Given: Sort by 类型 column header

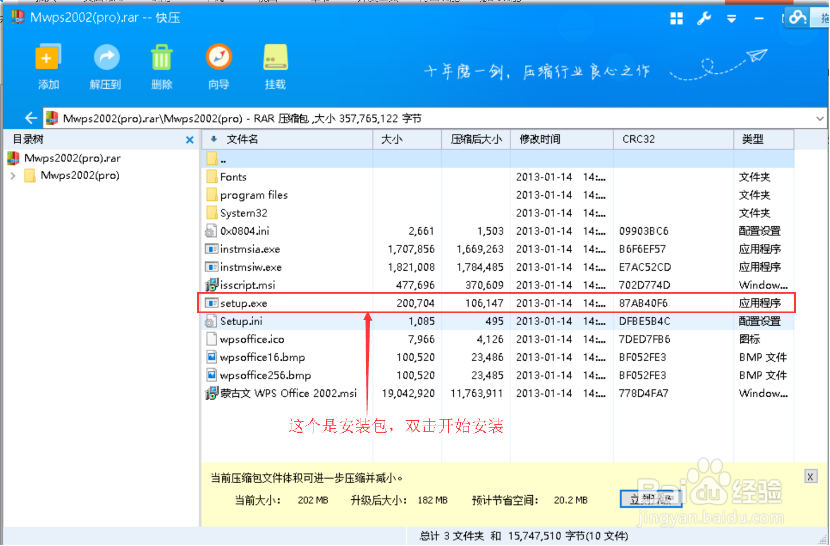Looking at the screenshot, I should (763, 139).
